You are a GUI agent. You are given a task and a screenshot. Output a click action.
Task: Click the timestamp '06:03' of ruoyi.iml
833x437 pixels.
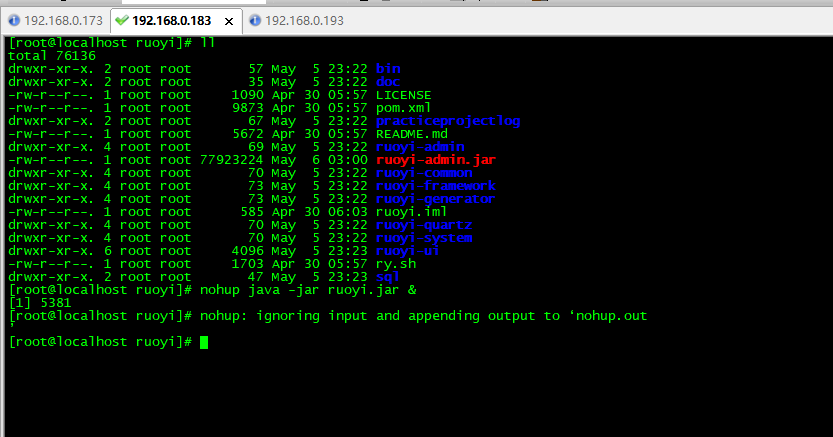point(347,212)
